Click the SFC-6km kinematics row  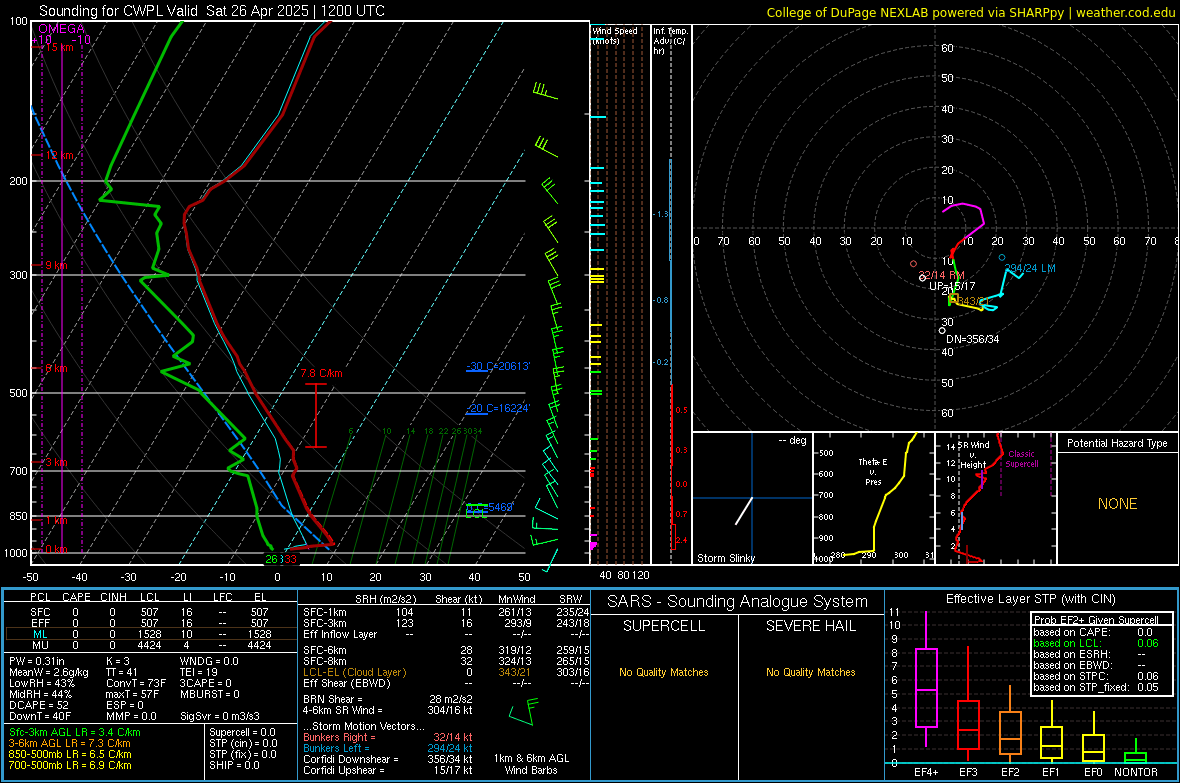pyautogui.click(x=446, y=650)
